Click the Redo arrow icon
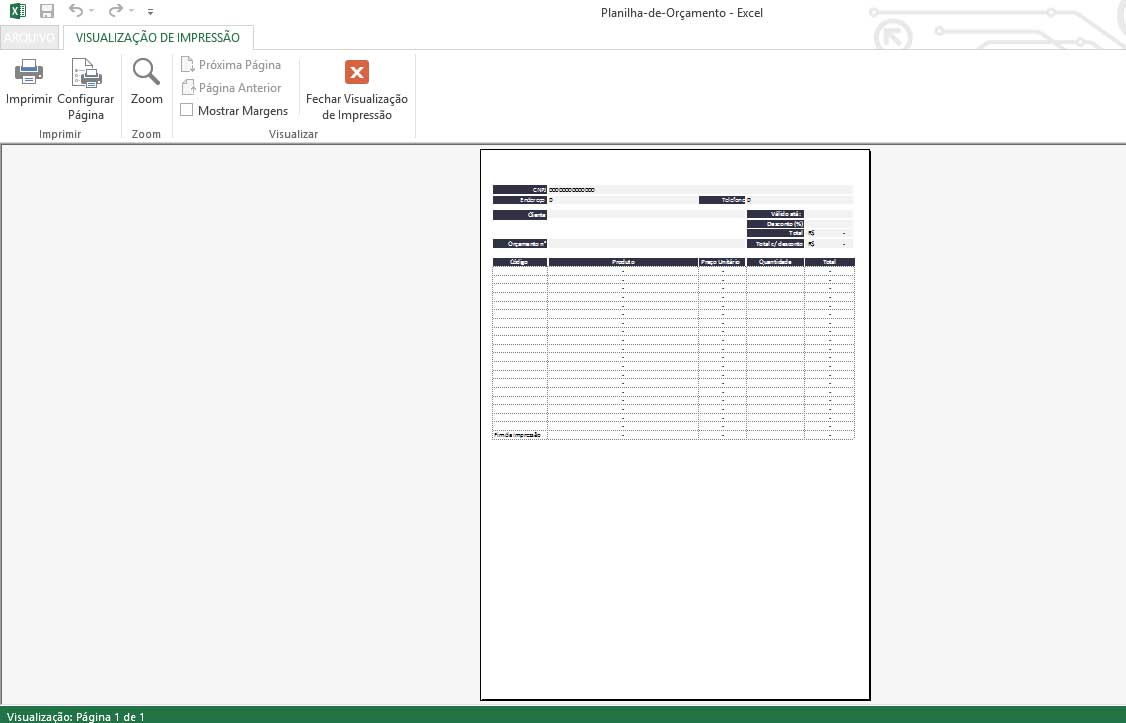The width and height of the screenshot is (1126, 723). point(115,12)
